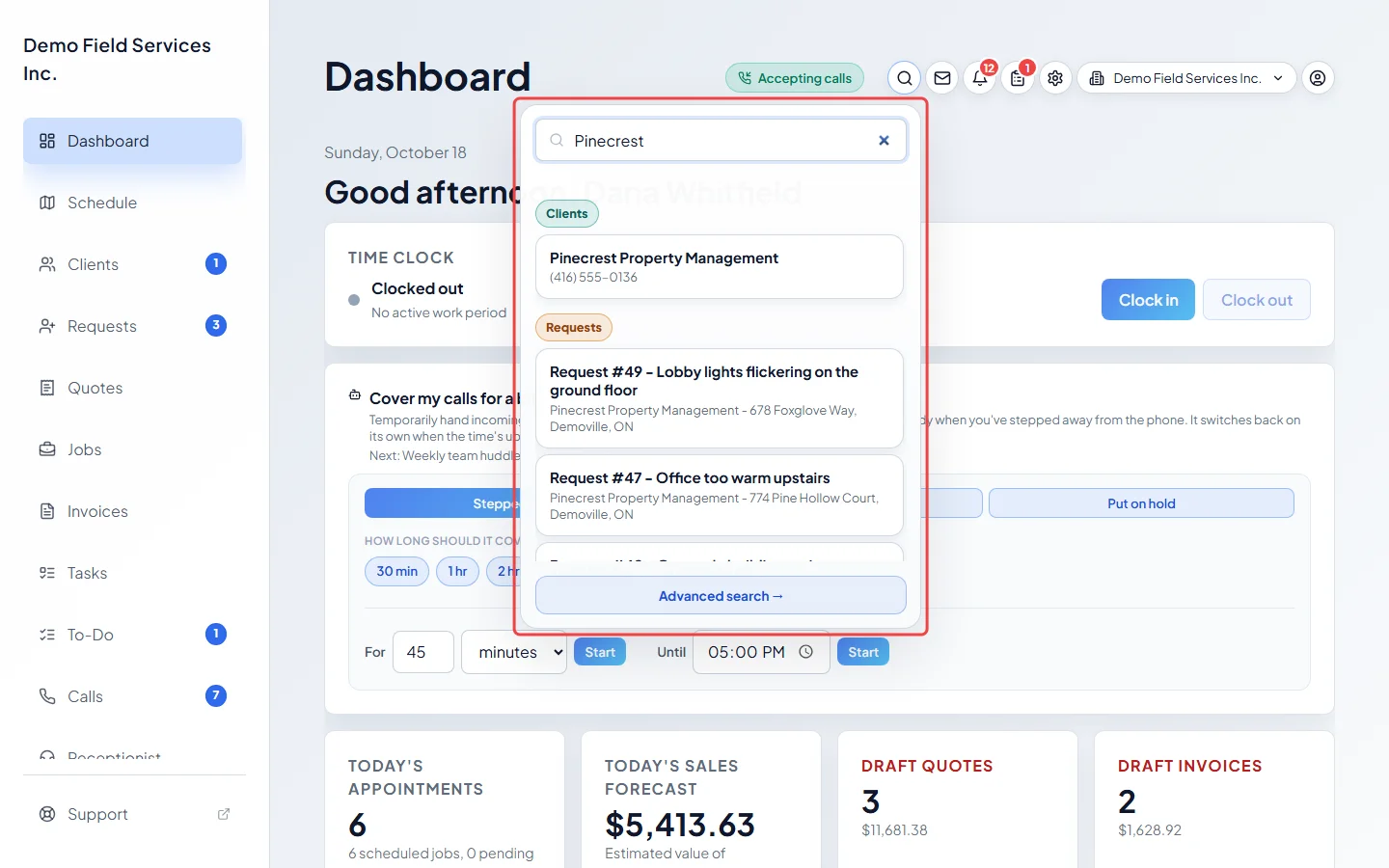Click the Pinecrest search input field
Screen dimensions: 1389x868
(x=721, y=141)
